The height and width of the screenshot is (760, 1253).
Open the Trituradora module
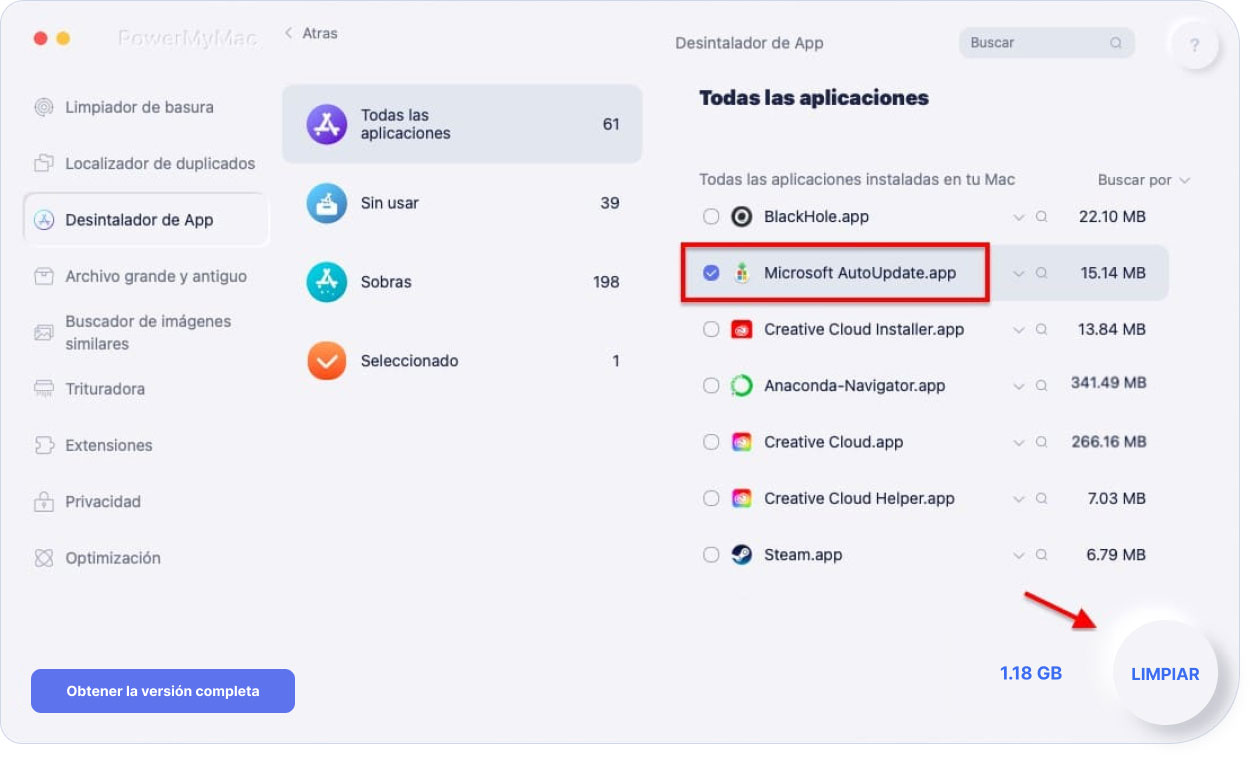click(x=105, y=388)
